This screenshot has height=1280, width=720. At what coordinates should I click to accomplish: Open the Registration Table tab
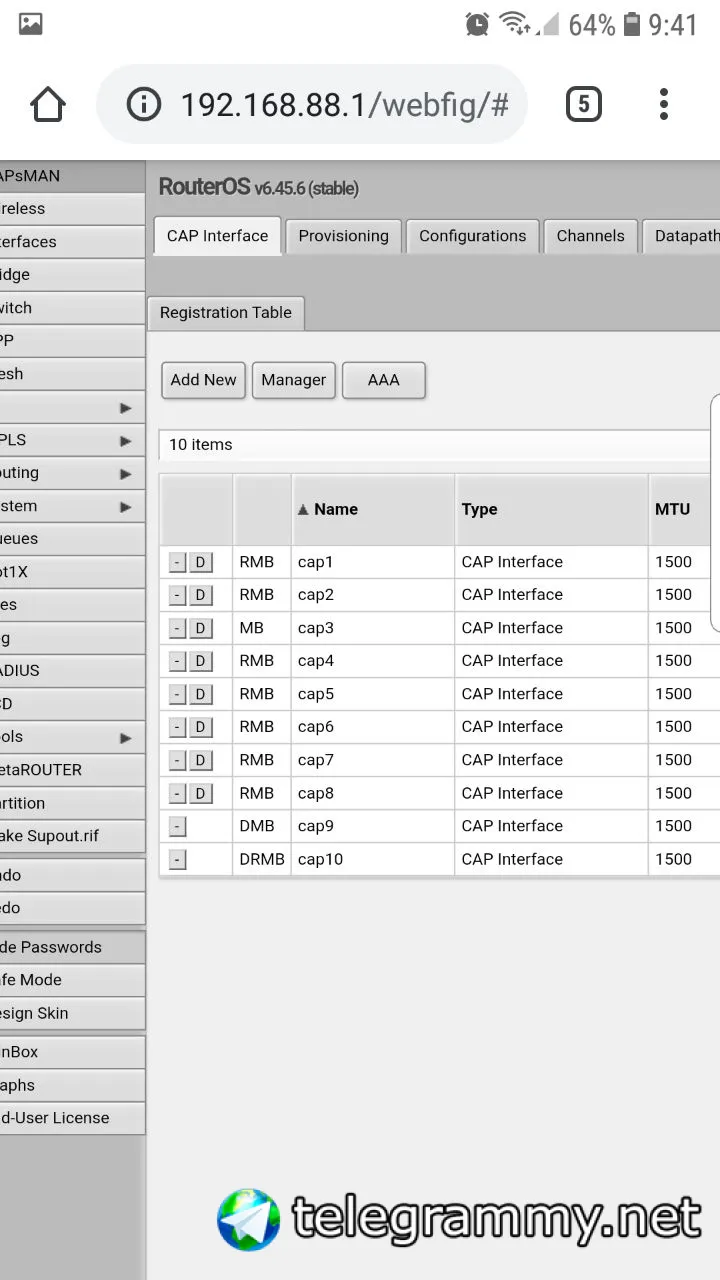coord(225,313)
